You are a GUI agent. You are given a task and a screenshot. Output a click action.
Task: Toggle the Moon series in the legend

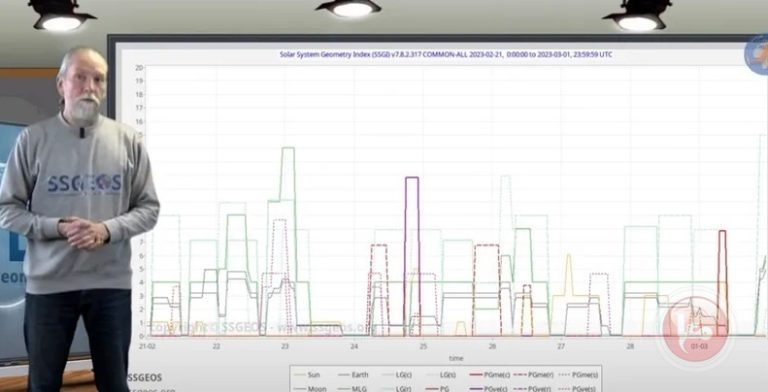coord(310,389)
